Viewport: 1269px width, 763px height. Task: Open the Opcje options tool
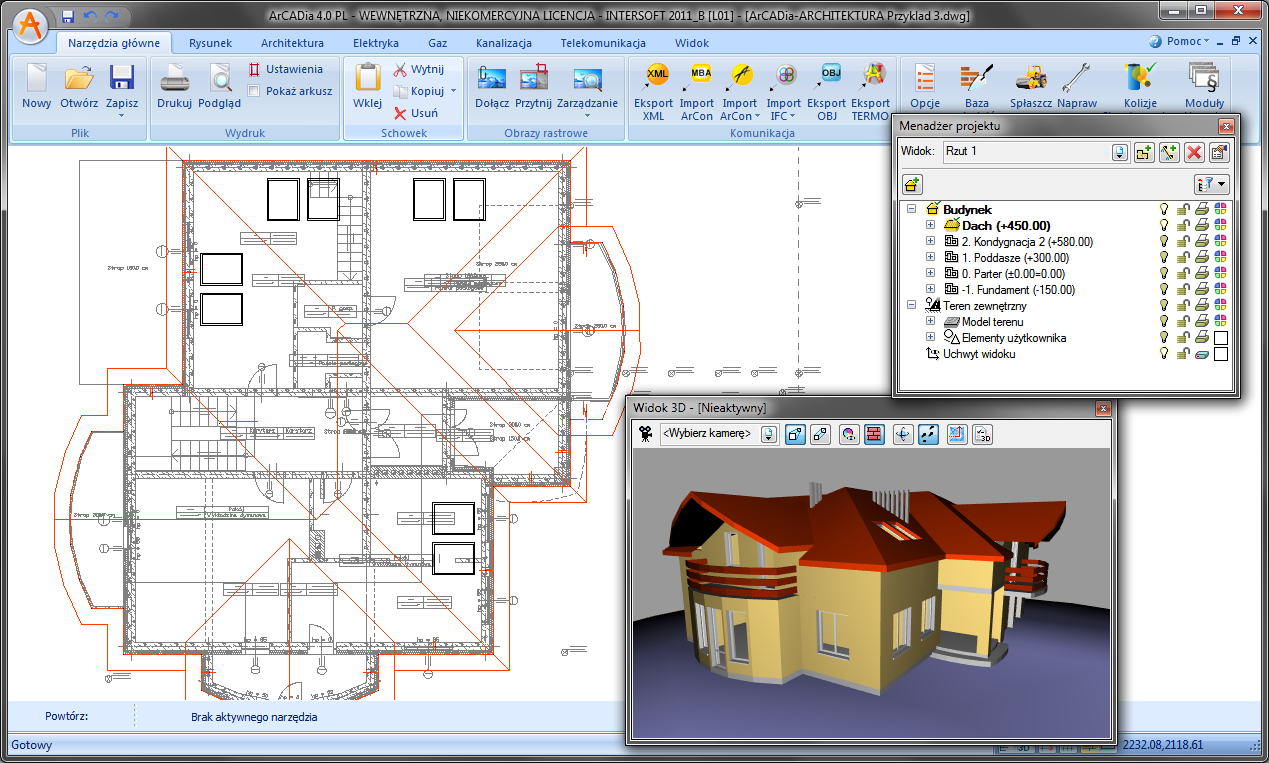click(925, 87)
